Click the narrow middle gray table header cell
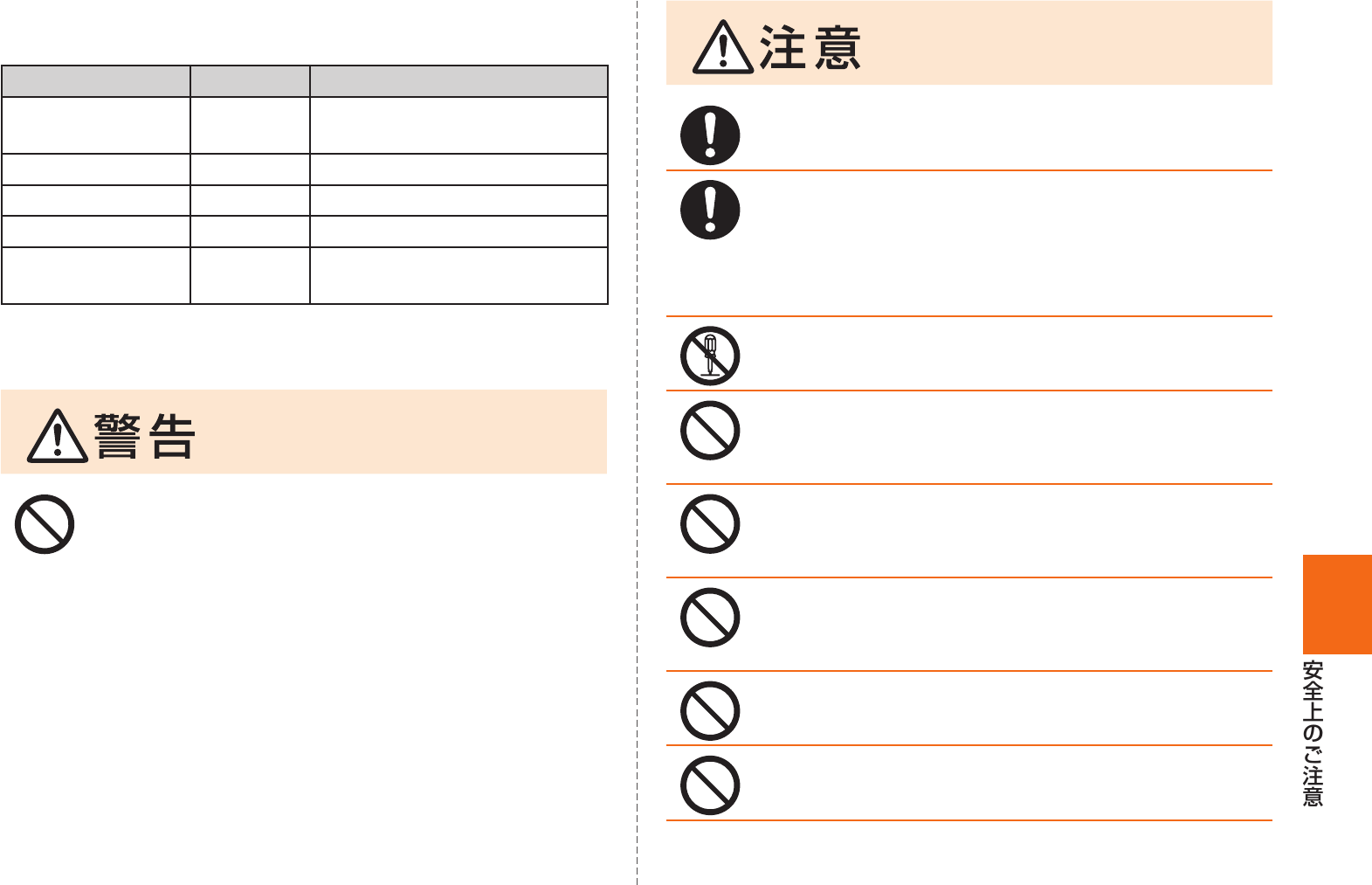 [250, 80]
